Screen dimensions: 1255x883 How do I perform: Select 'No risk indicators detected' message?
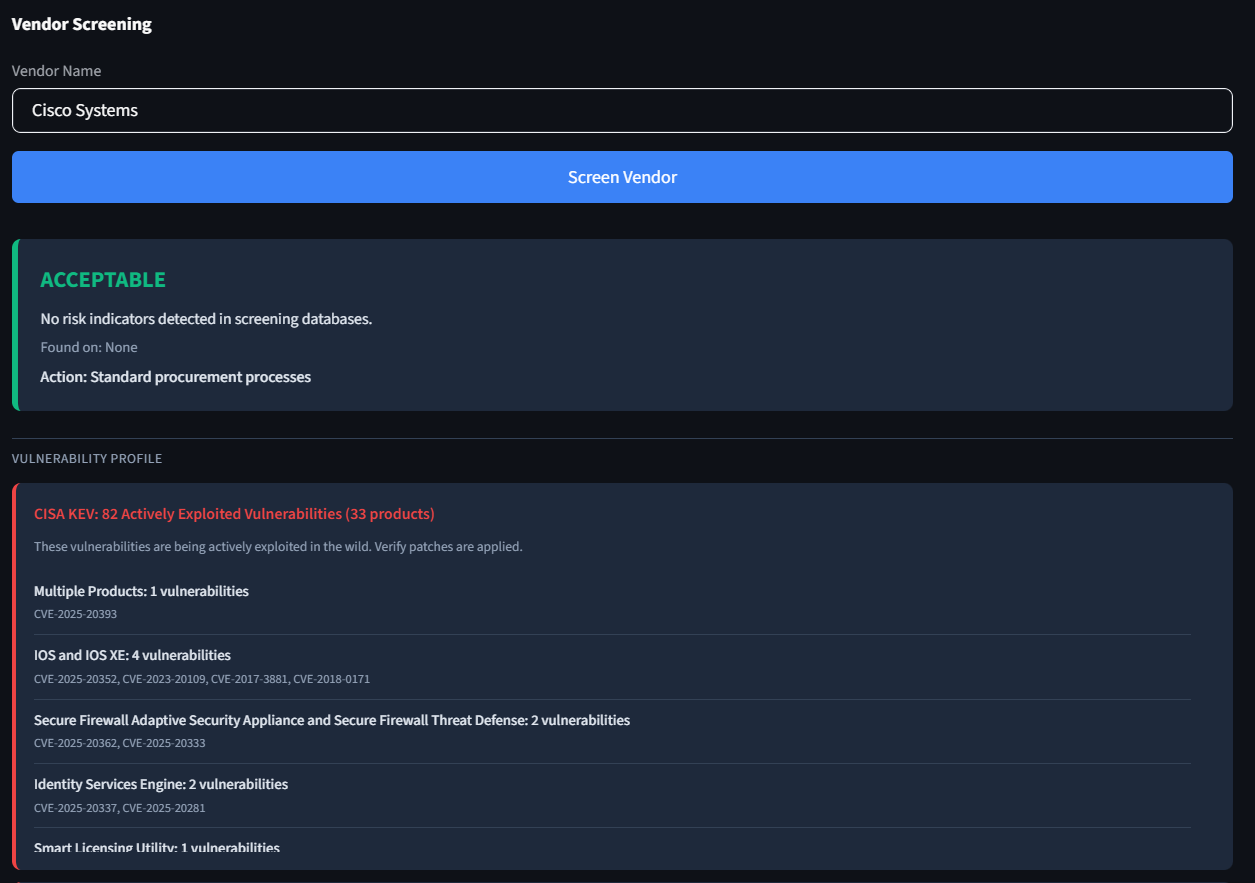pos(206,319)
